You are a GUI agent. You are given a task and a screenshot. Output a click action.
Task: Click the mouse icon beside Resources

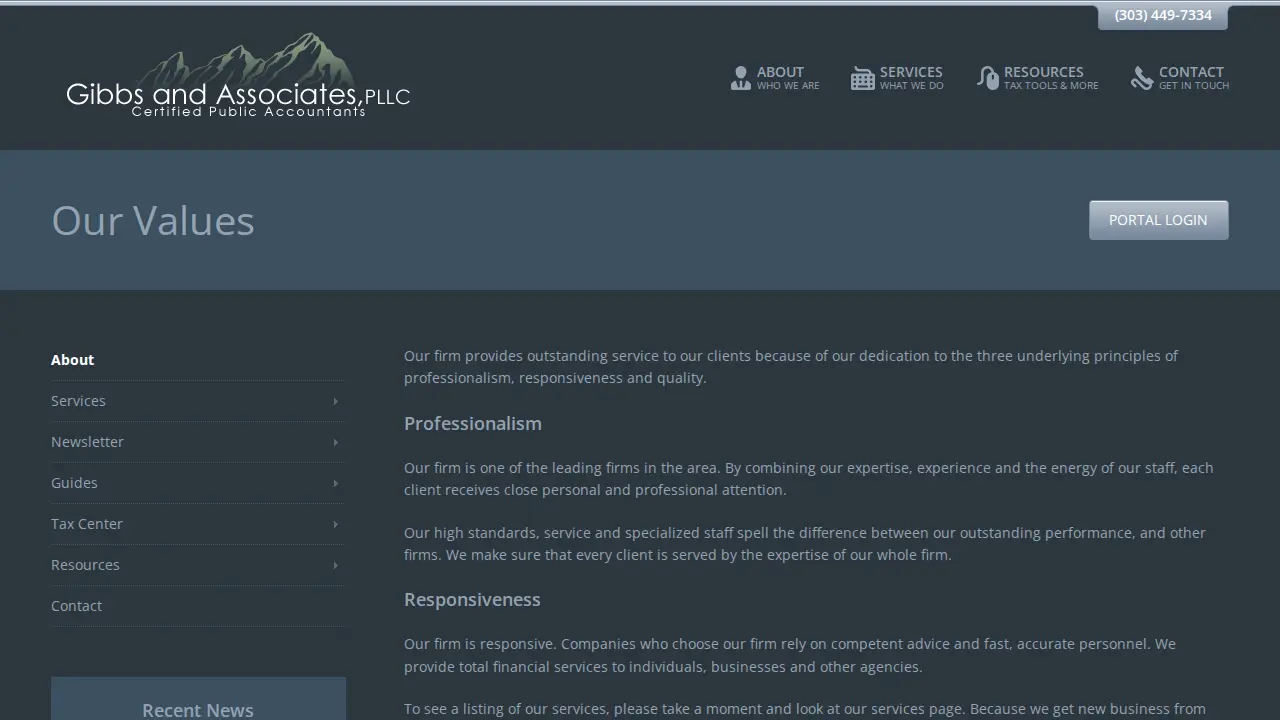[x=987, y=78]
